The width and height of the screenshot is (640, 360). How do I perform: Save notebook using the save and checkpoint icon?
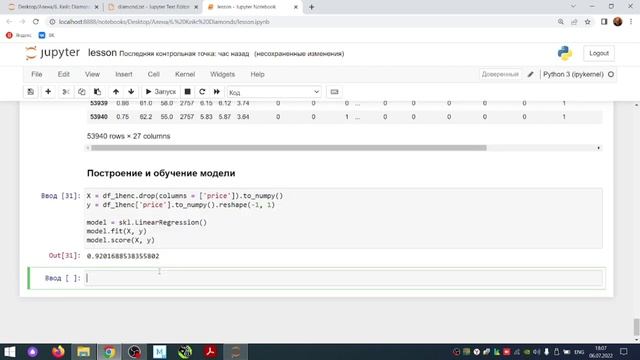coord(31,92)
